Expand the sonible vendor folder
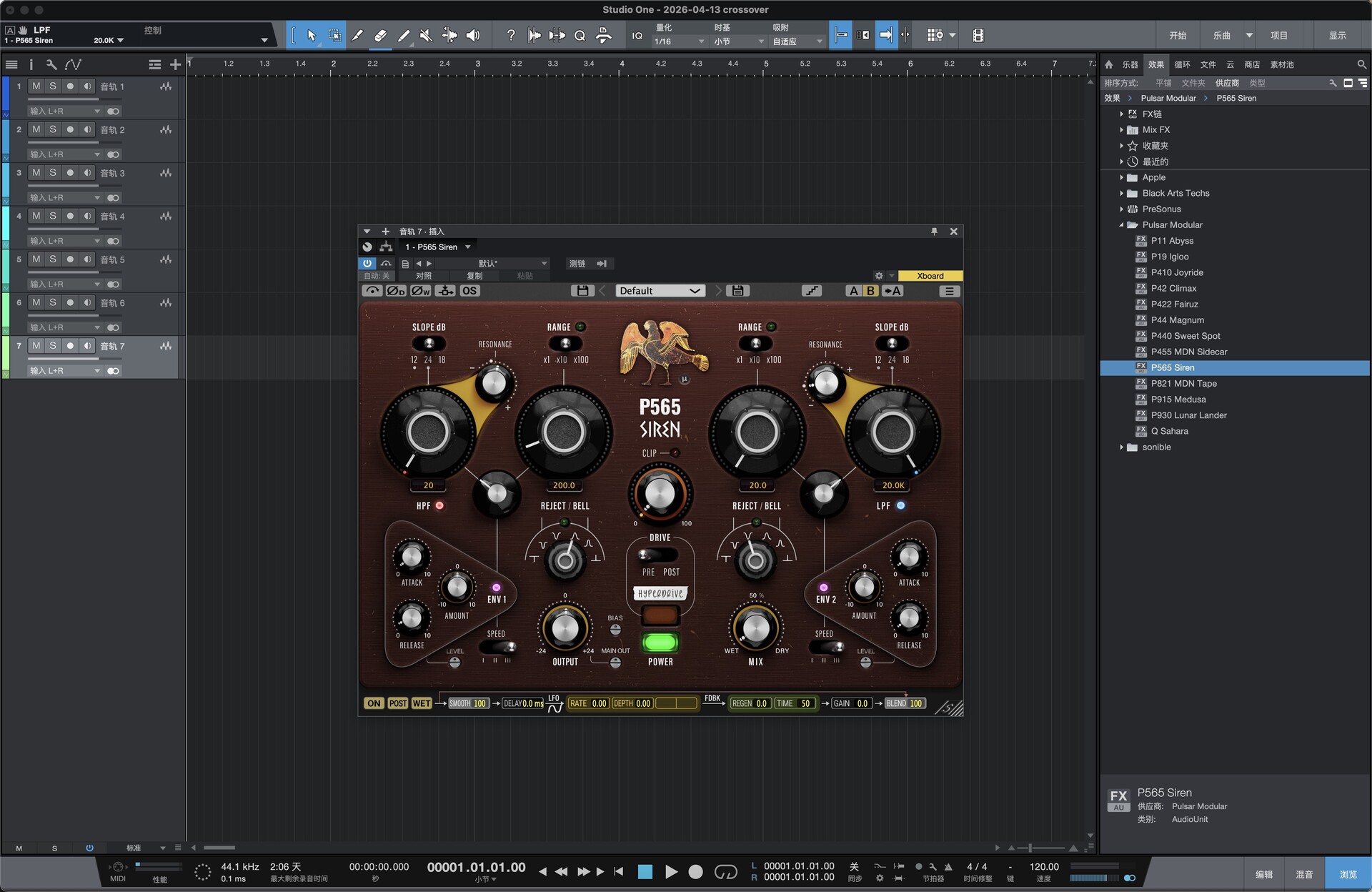This screenshot has height=892, width=1372. [1121, 447]
